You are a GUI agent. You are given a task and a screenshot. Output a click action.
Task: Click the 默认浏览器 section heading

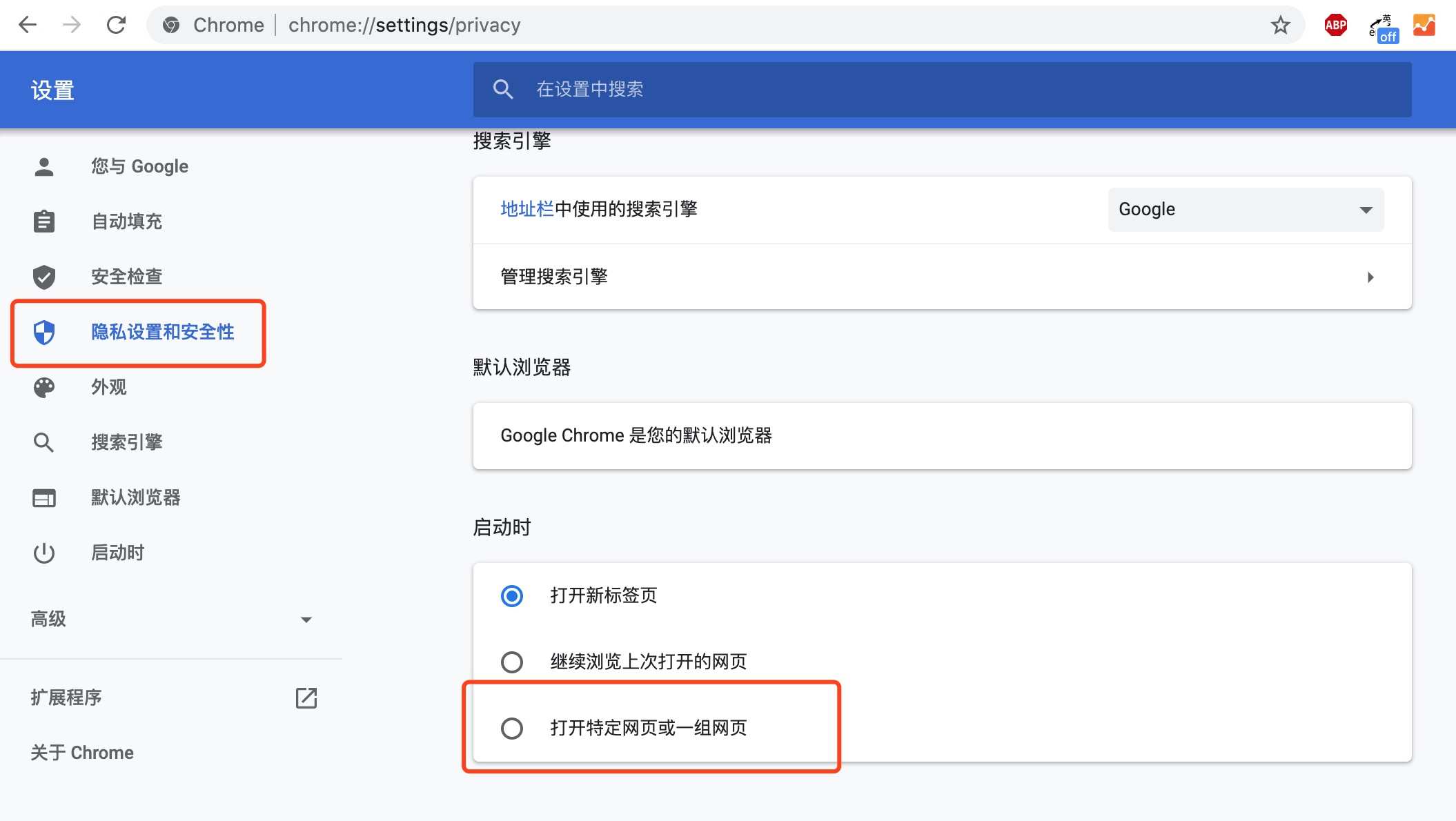(522, 367)
